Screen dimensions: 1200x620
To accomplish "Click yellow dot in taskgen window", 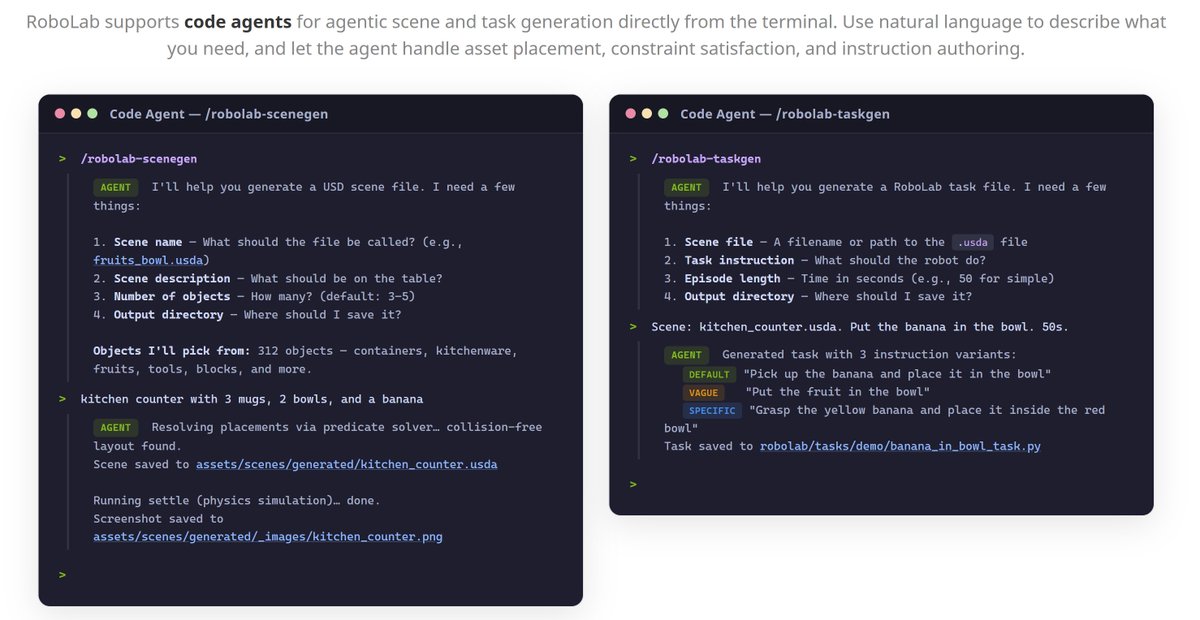I will click(x=647, y=114).
